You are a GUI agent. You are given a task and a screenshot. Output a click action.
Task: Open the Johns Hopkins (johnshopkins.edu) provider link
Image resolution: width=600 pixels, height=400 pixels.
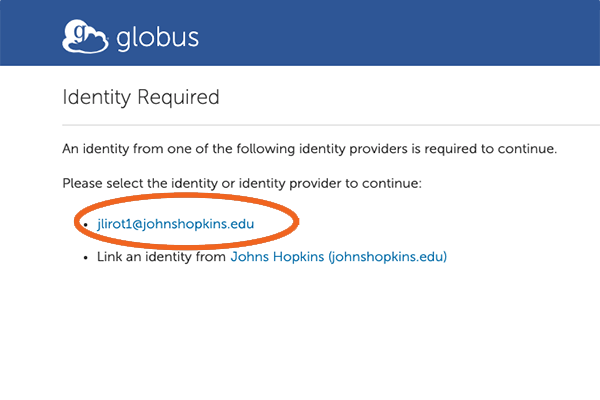pyautogui.click(x=339, y=256)
